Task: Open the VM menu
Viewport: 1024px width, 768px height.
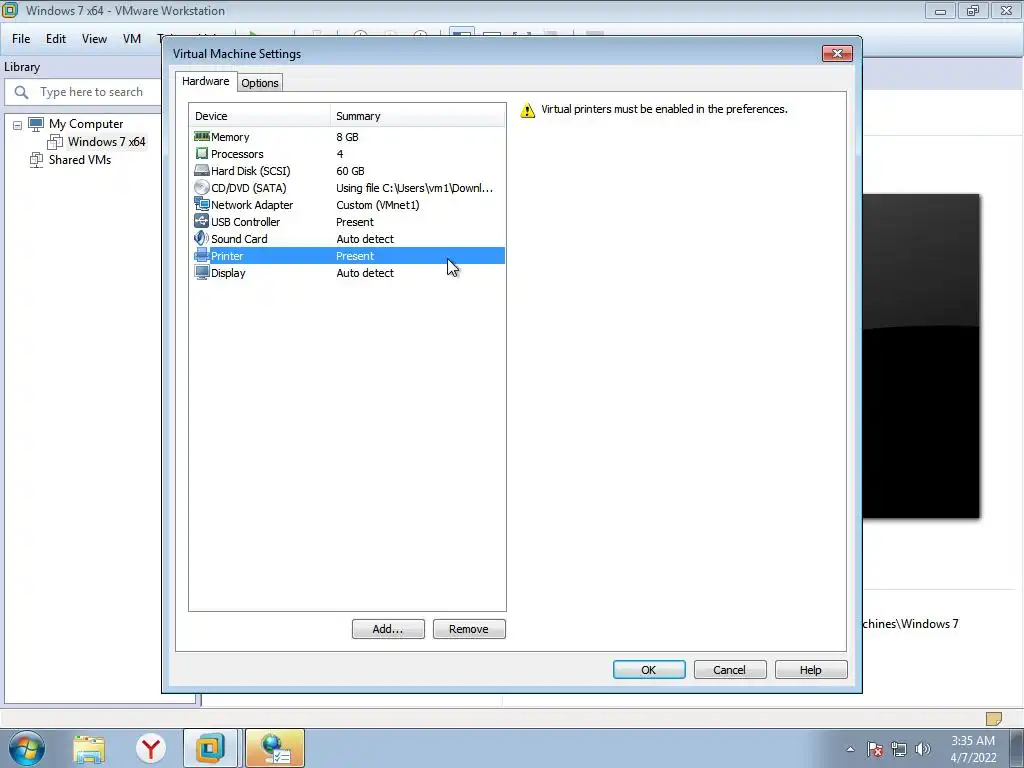Action: 132,39
